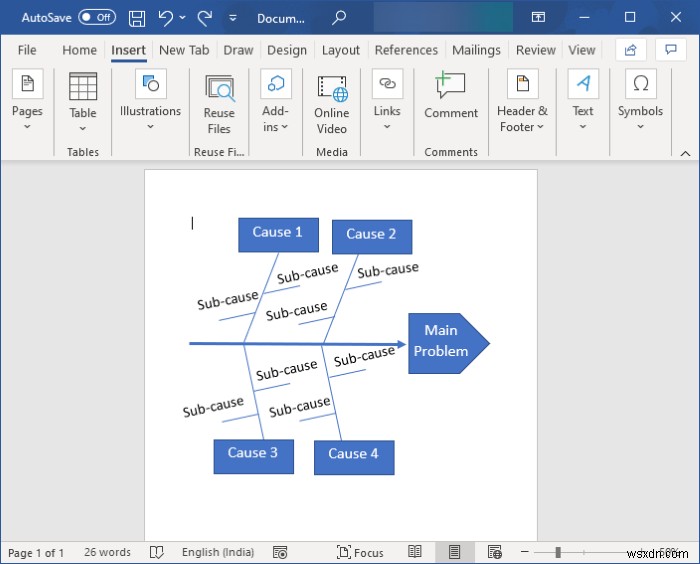Expand the Links dropdown arrow
The height and width of the screenshot is (564, 700).
point(387,127)
